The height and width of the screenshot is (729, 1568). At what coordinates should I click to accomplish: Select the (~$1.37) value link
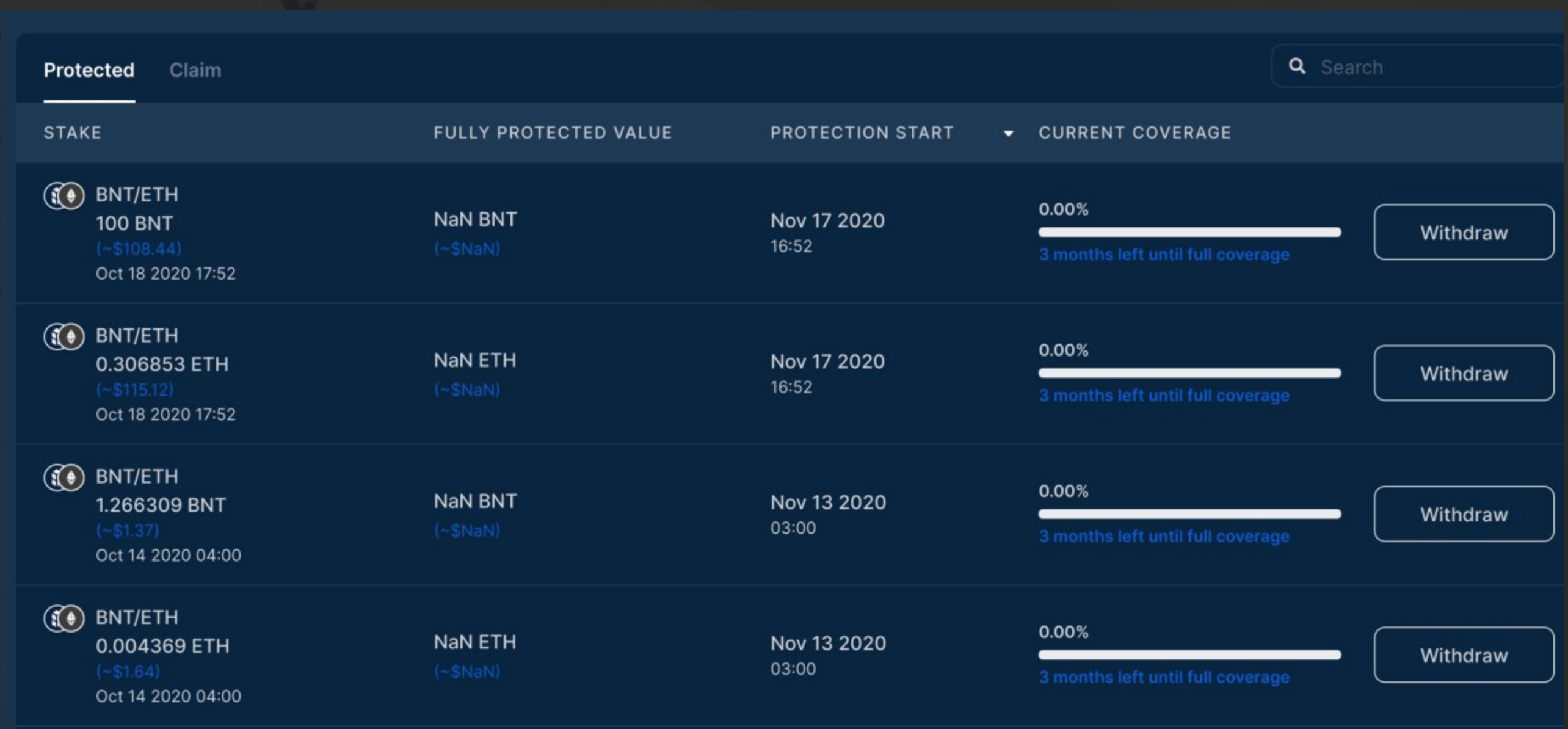(x=128, y=530)
